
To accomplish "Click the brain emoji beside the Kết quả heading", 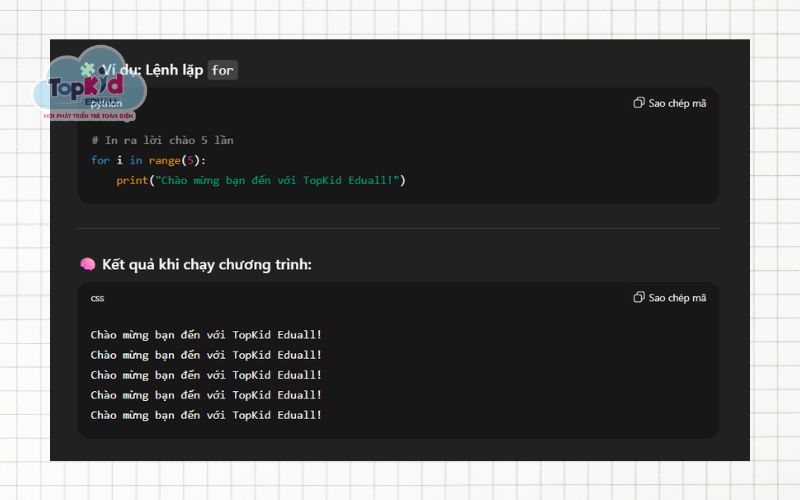I will click(87, 264).
